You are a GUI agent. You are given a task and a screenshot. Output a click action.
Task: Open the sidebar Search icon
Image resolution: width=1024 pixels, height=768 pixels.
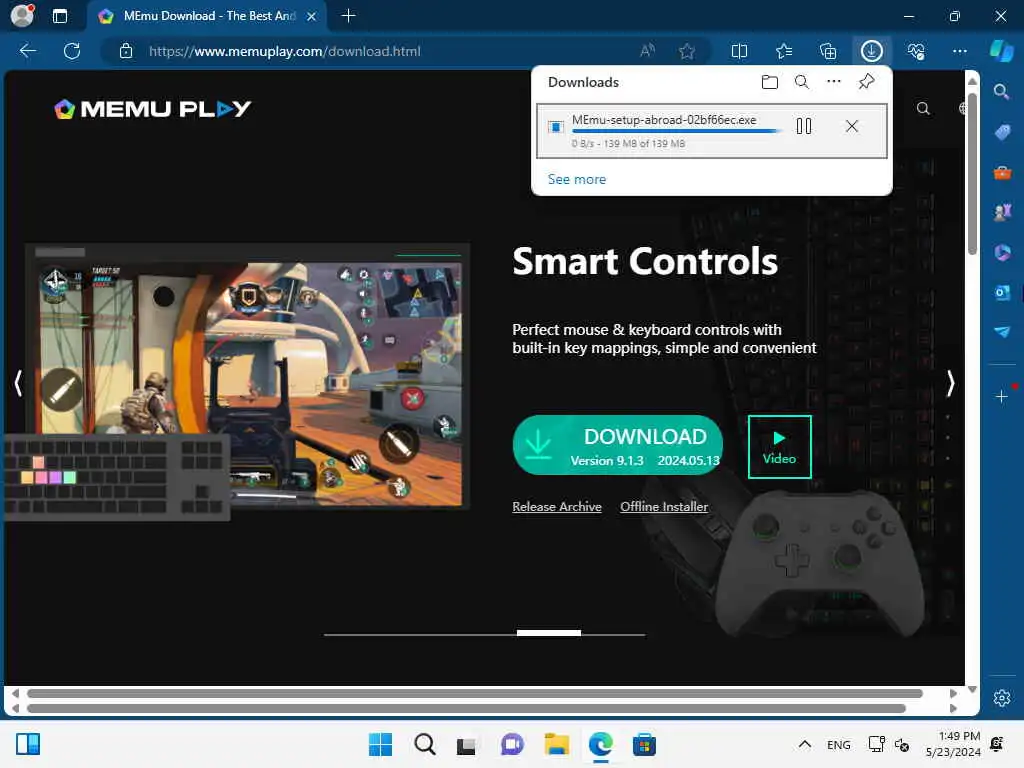pyautogui.click(x=1001, y=92)
